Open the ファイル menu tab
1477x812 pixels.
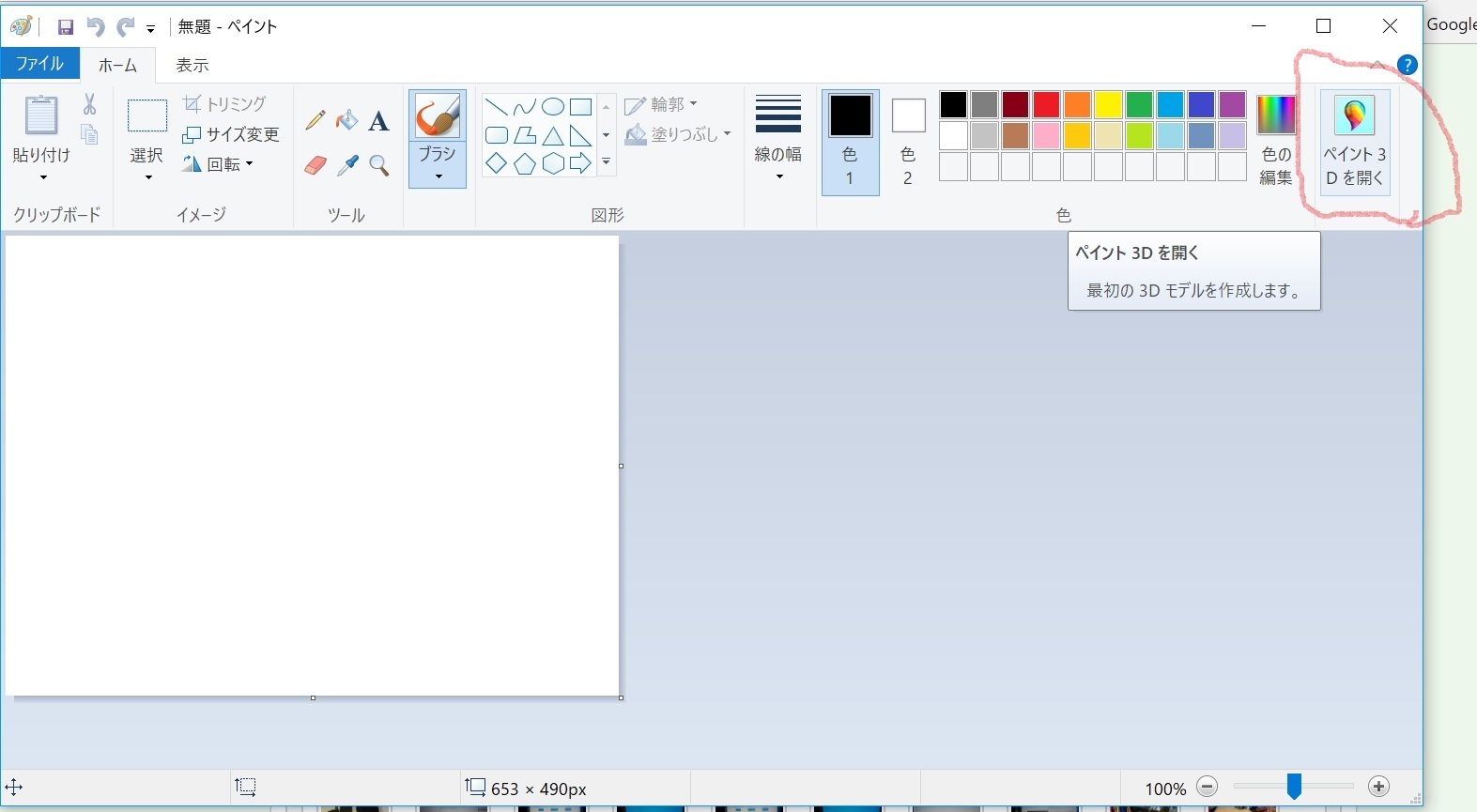coord(39,64)
